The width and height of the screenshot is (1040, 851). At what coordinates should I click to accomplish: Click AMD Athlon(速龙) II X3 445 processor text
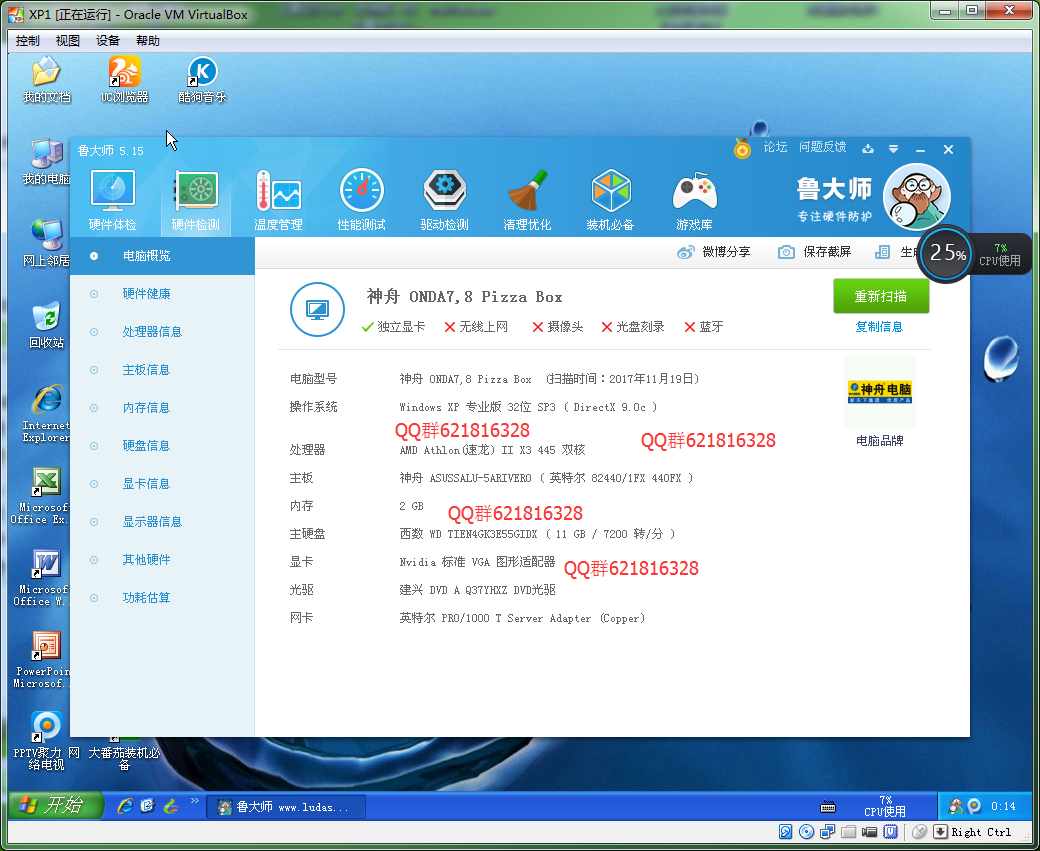492,450
